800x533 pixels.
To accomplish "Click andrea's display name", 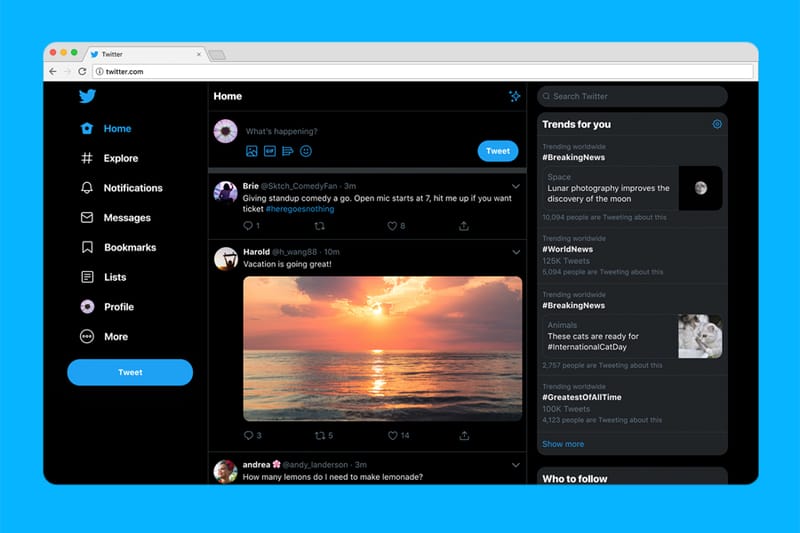I will 256,465.
